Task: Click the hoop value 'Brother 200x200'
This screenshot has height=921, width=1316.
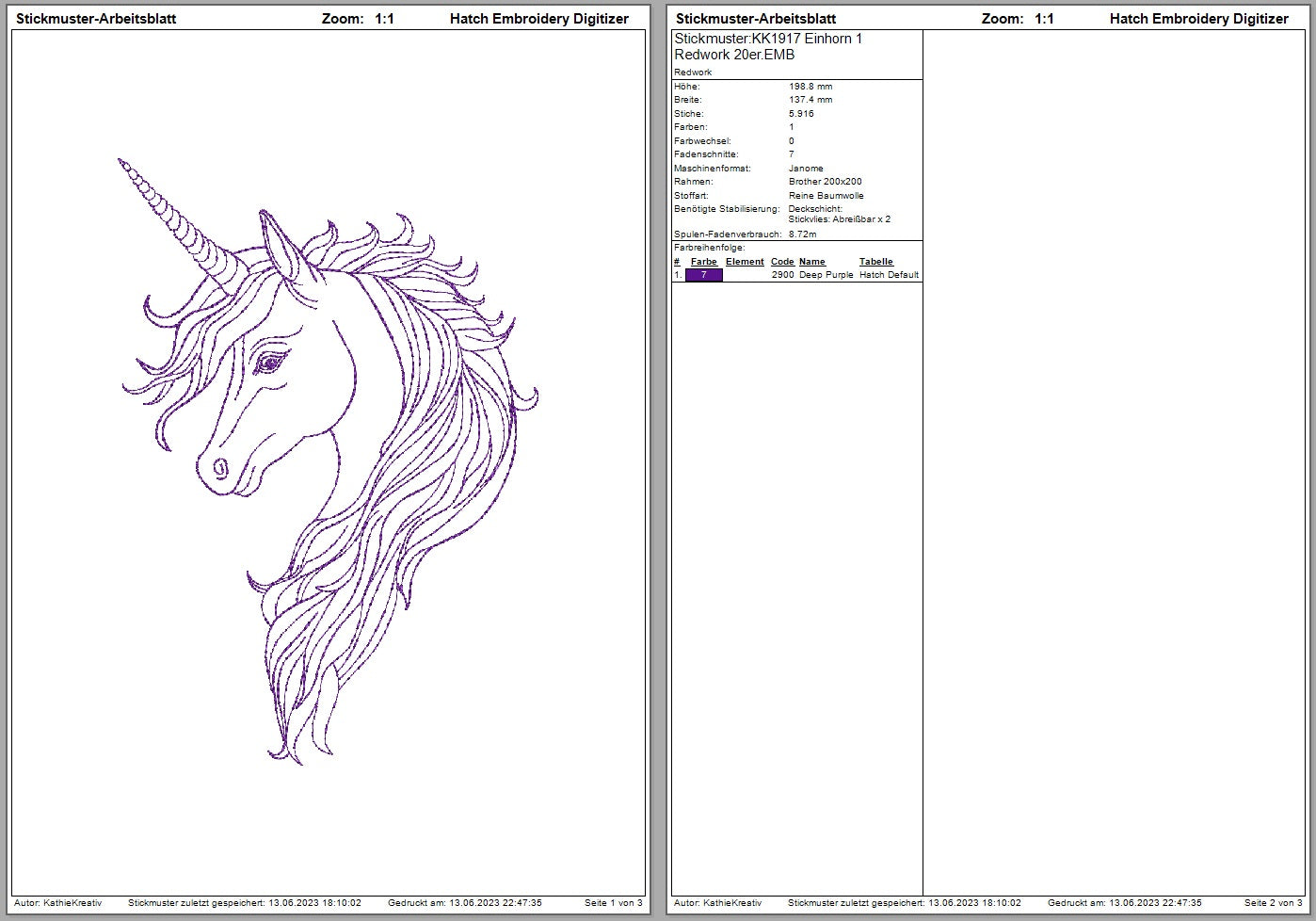Action: (826, 182)
